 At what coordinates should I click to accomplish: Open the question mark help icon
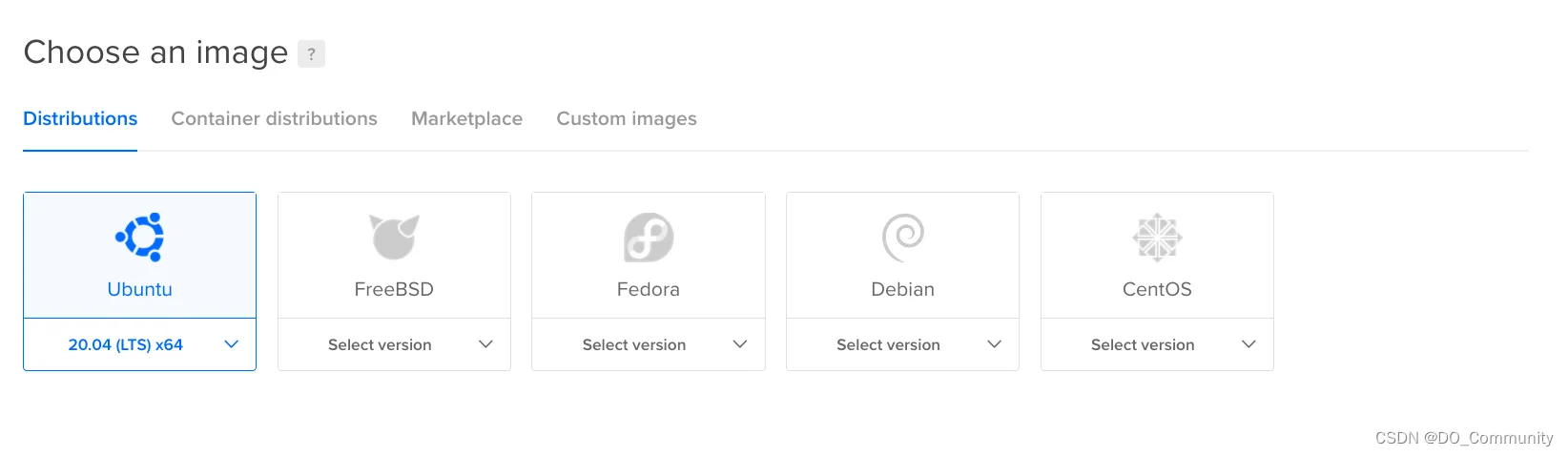311,53
